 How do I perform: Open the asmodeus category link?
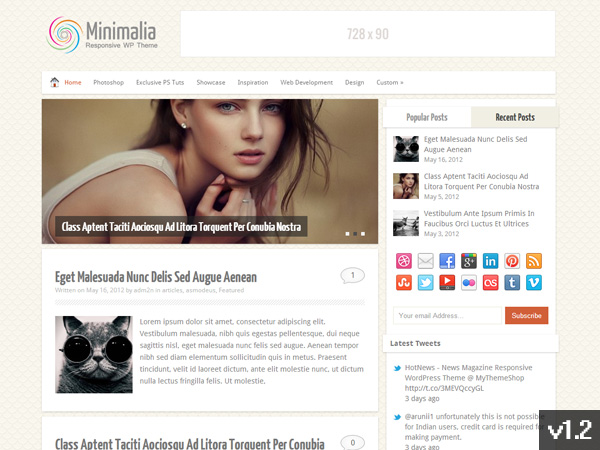[201, 290]
